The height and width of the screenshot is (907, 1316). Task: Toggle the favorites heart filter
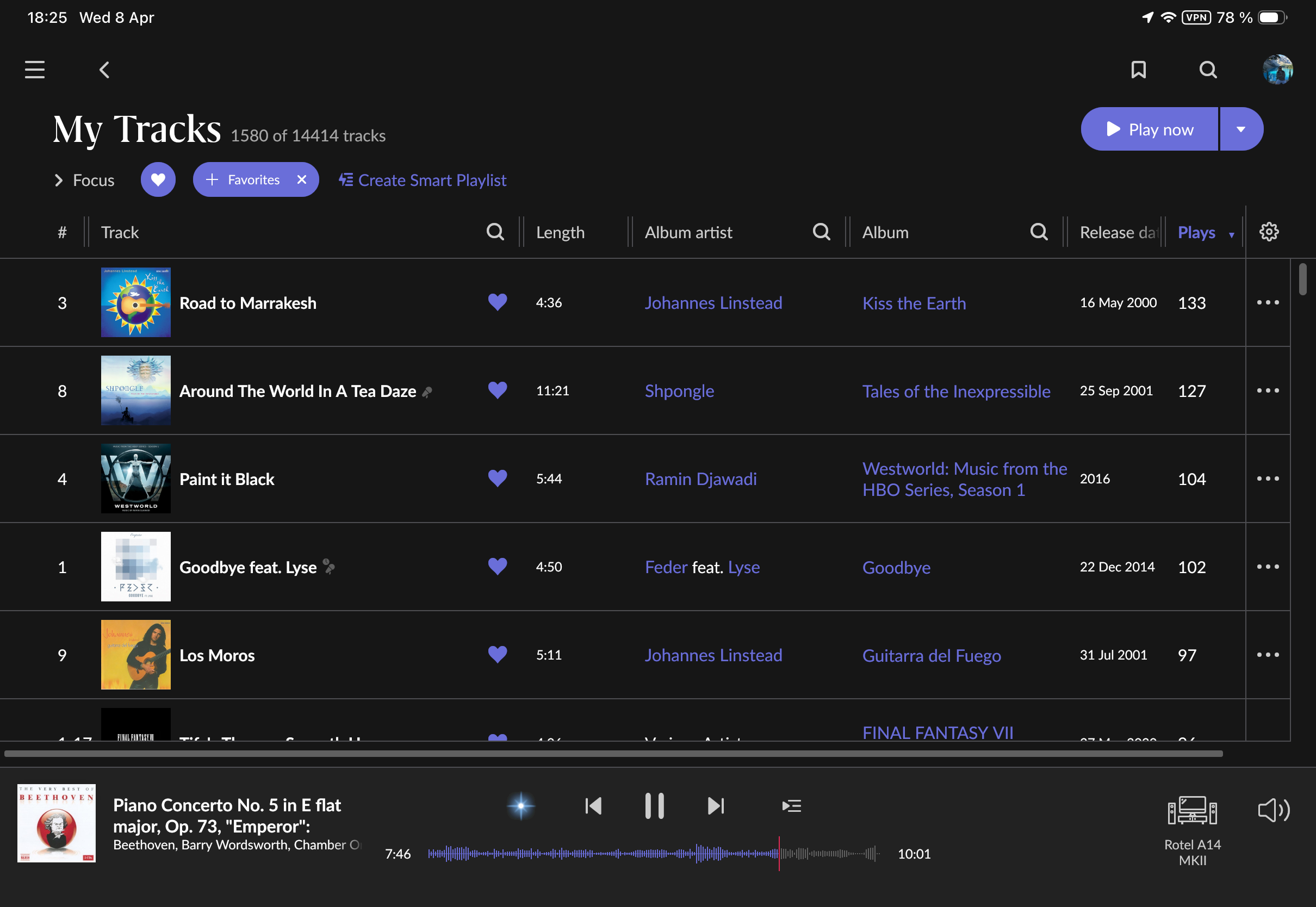point(158,179)
